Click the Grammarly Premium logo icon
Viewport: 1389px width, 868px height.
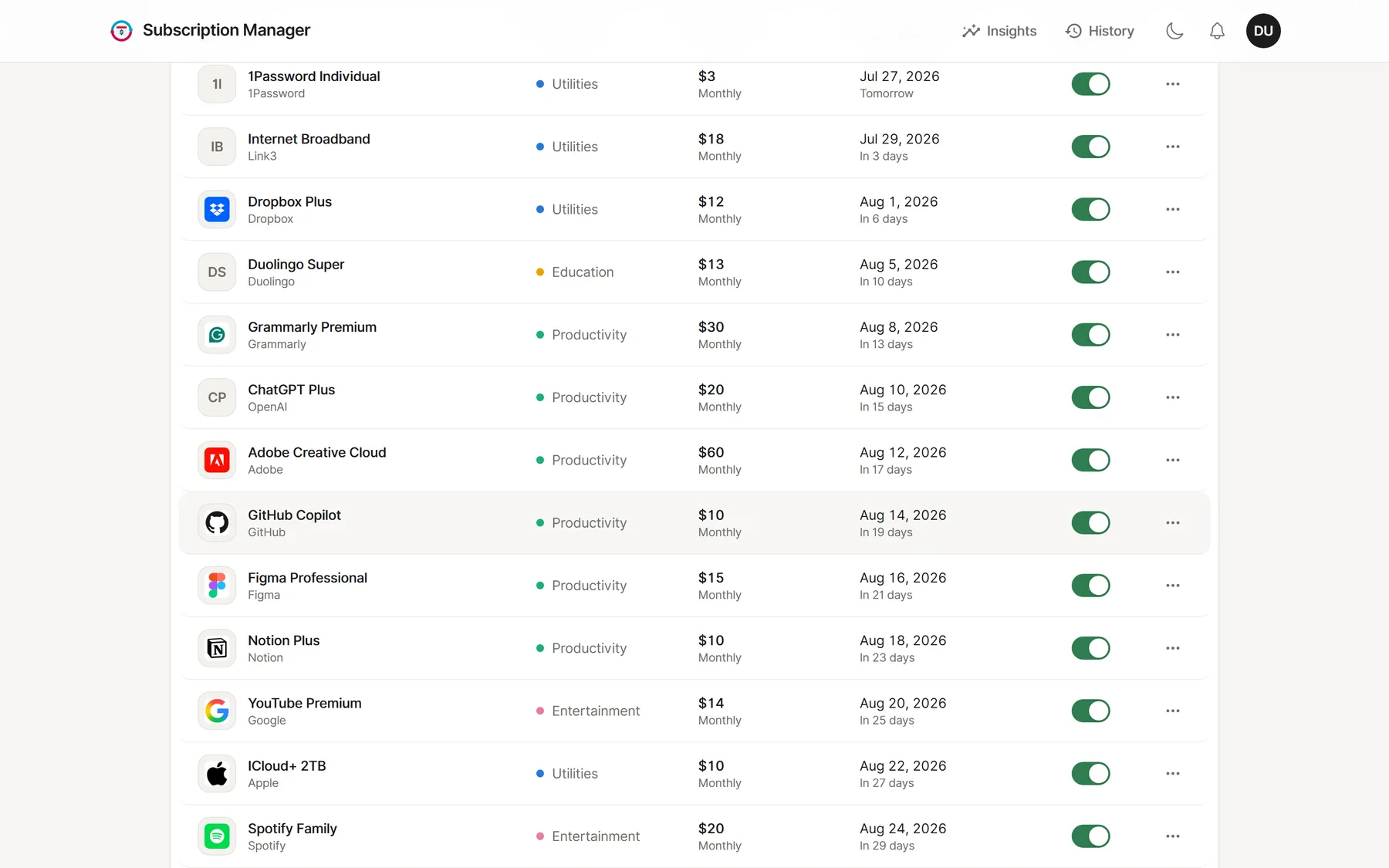217,335
